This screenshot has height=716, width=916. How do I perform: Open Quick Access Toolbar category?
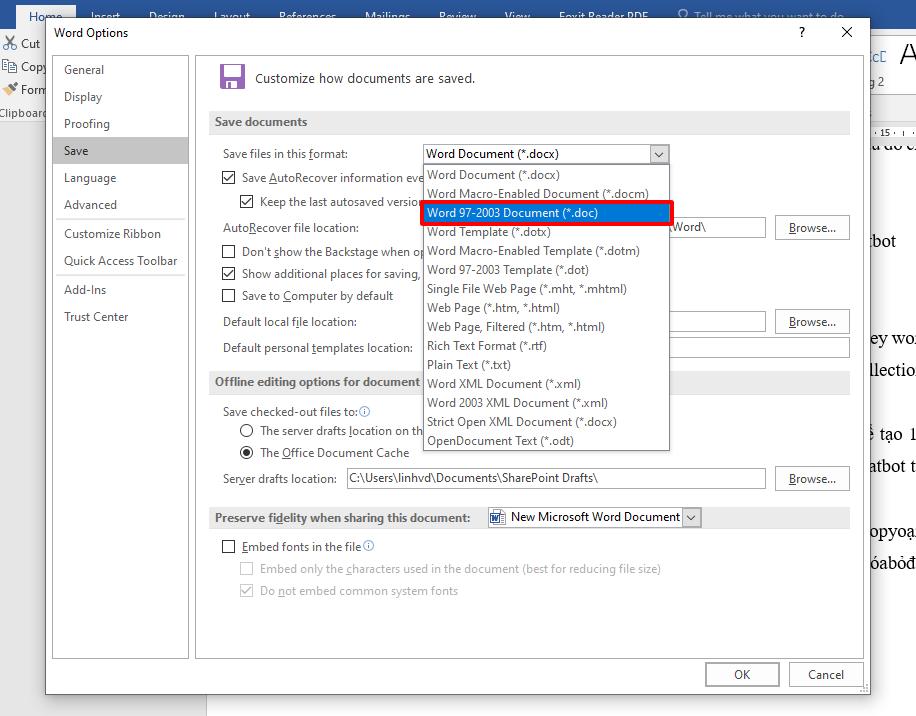pyautogui.click(x=120, y=261)
